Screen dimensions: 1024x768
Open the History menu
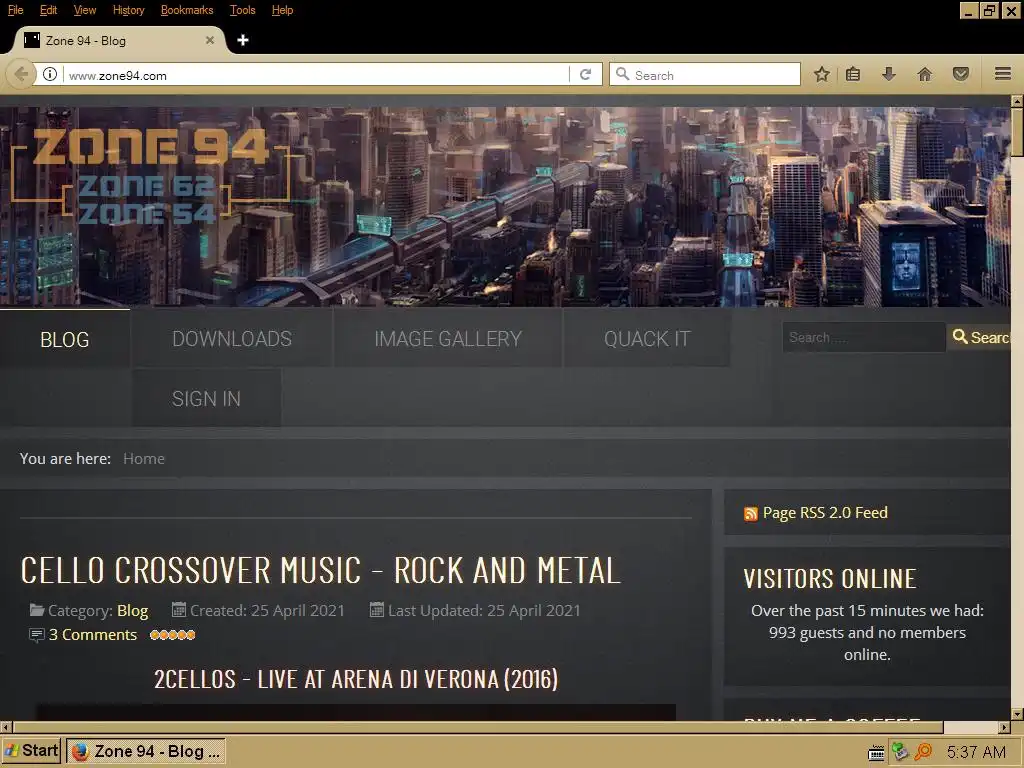[128, 10]
